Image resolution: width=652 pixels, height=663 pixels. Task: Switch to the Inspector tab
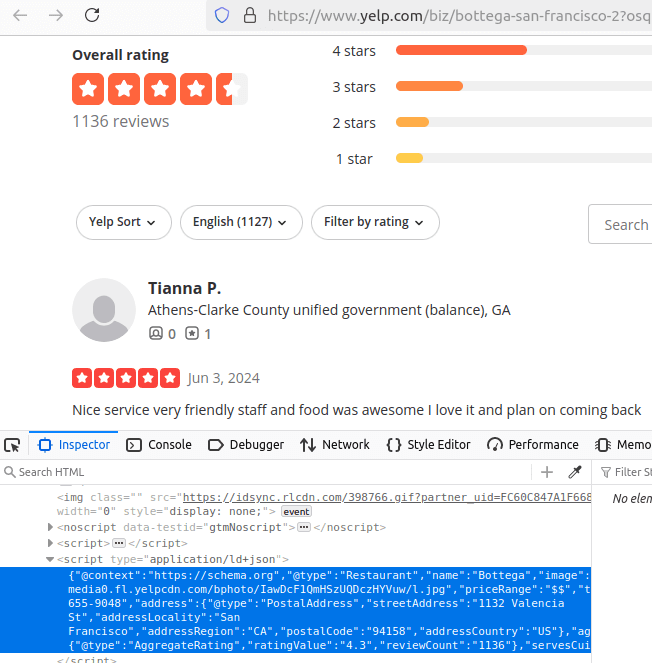74,445
